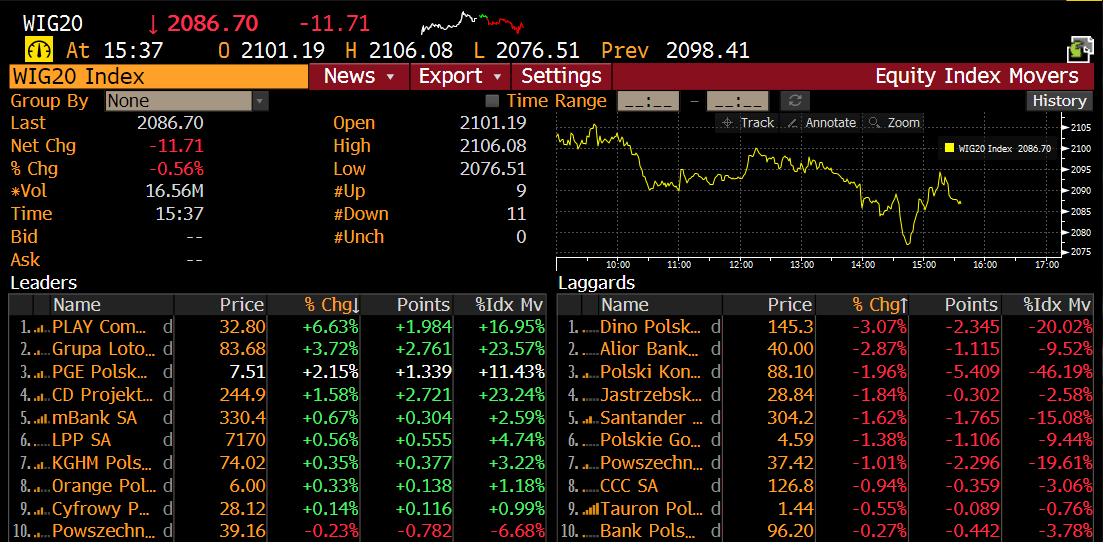Click the #Down count value 11

click(516, 213)
